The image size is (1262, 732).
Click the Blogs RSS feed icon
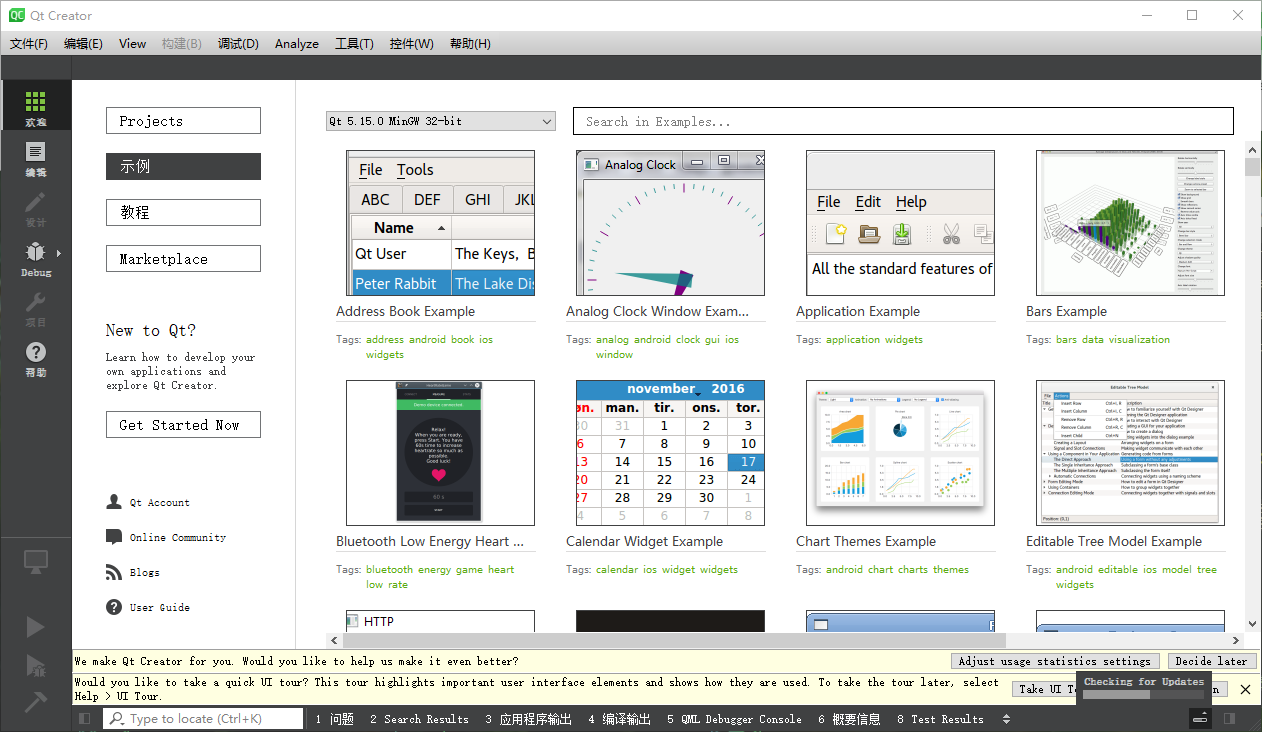point(114,572)
